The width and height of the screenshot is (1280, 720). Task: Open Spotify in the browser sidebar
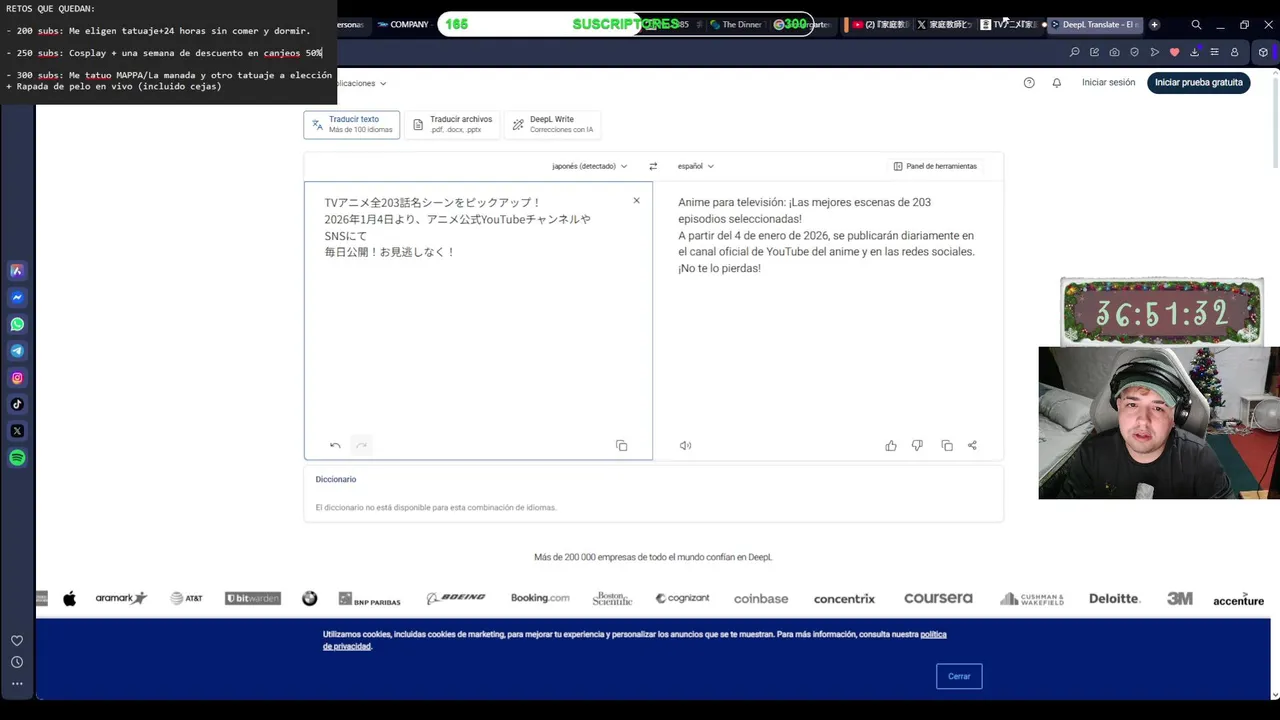tap(17, 458)
